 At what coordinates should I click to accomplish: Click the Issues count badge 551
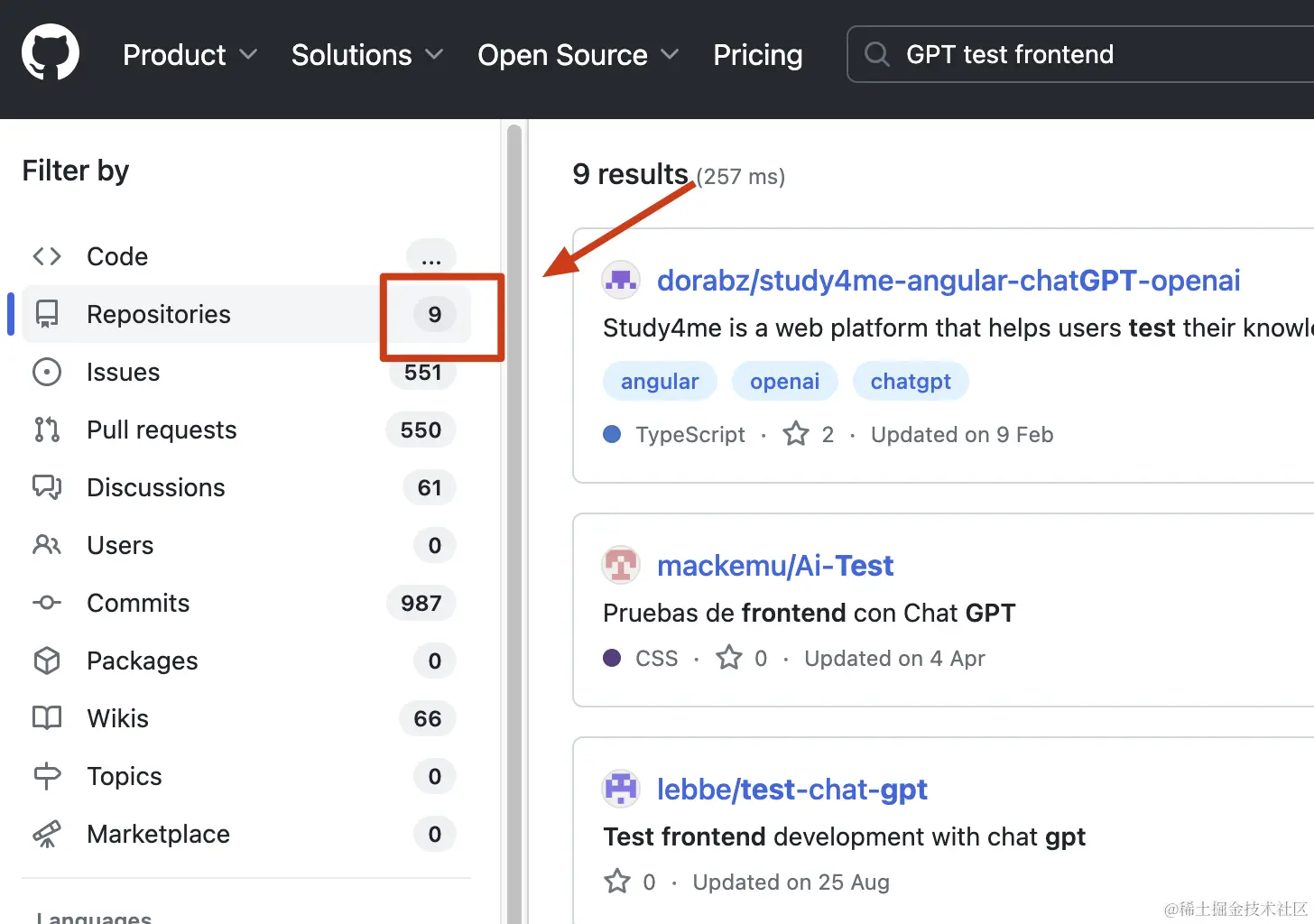pos(422,372)
